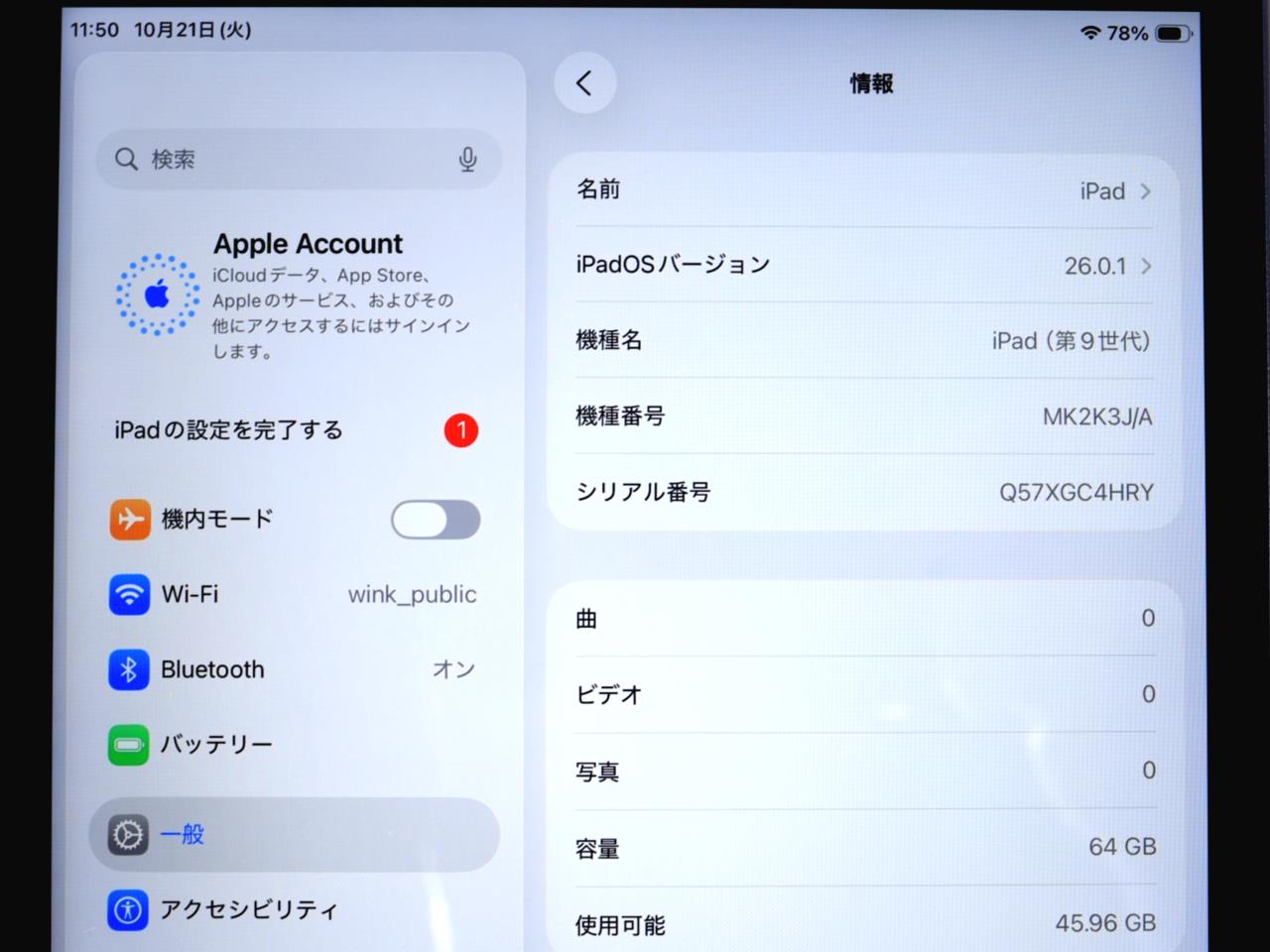
Task: Open アクセシビリティ settings entry
Action: coord(249,909)
